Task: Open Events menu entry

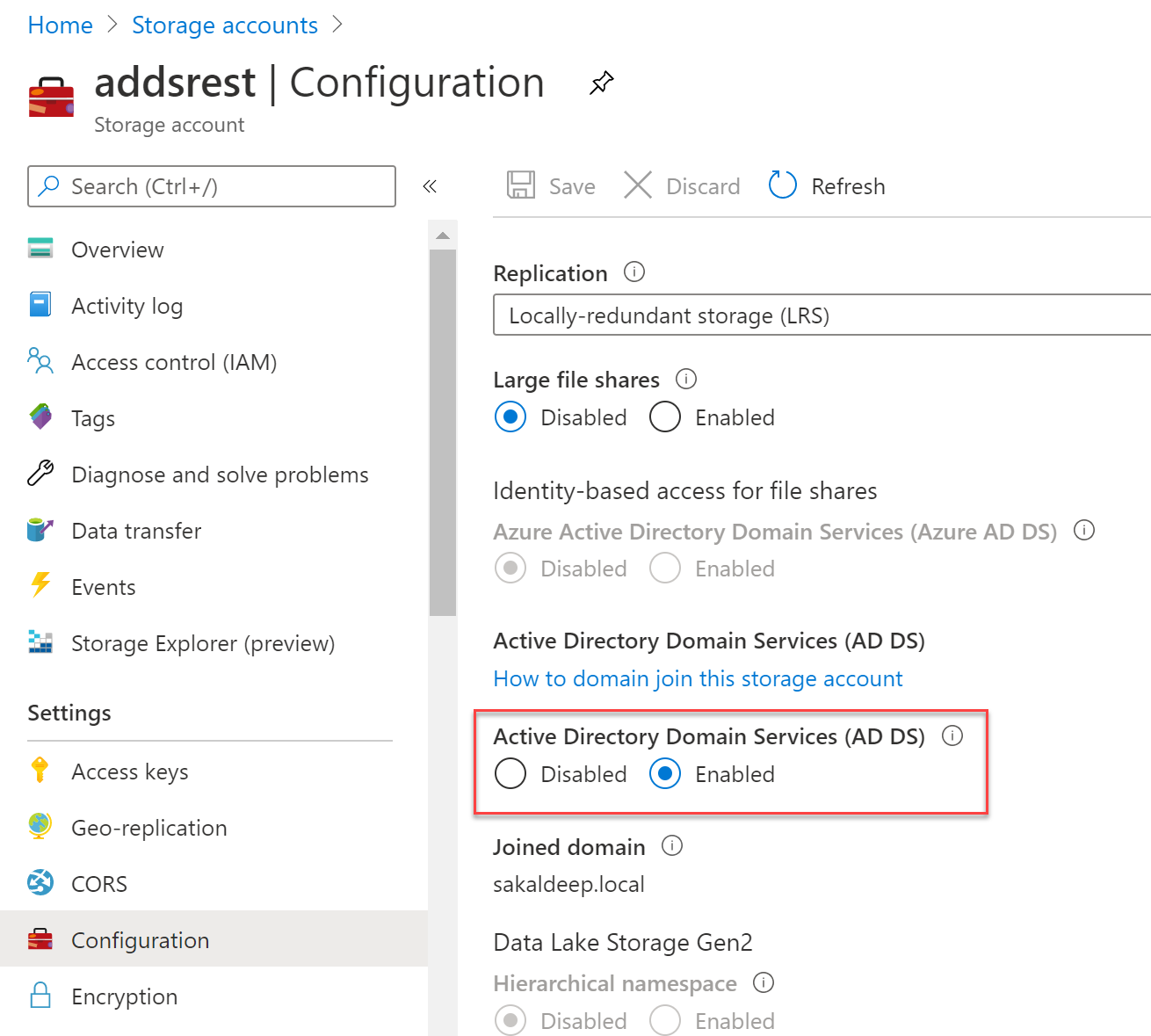Action: click(214, 587)
